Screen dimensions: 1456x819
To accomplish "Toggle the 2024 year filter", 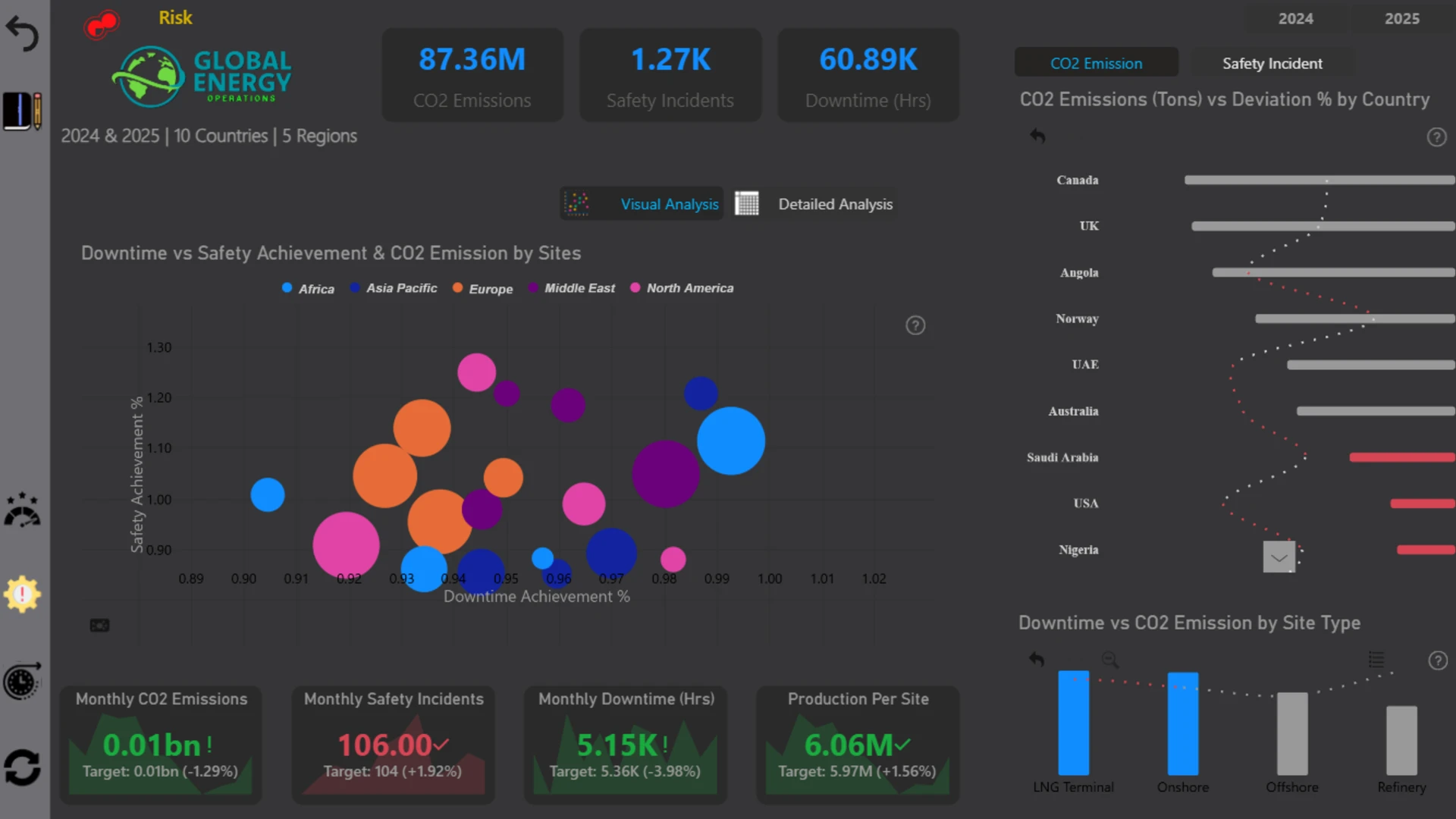I will coord(1295,18).
